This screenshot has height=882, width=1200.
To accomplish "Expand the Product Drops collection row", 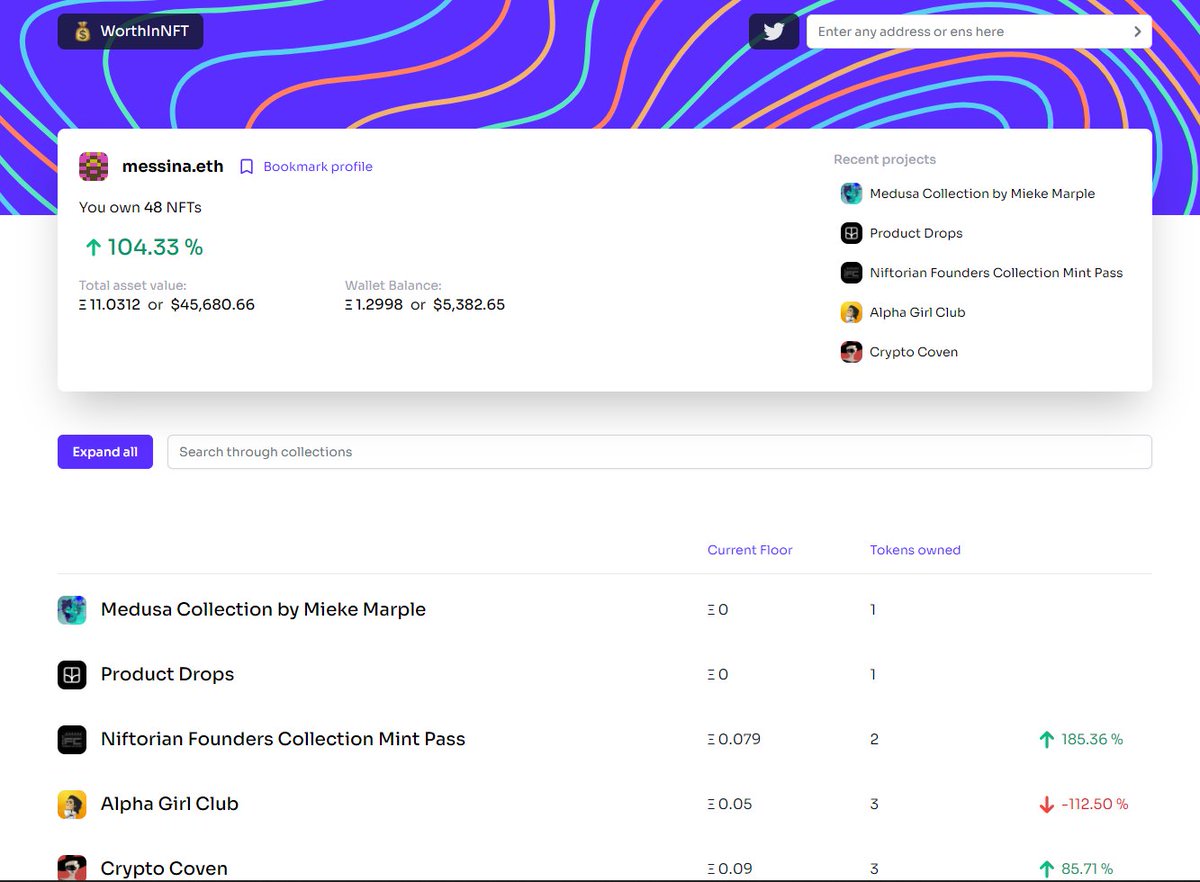I will (x=604, y=675).
